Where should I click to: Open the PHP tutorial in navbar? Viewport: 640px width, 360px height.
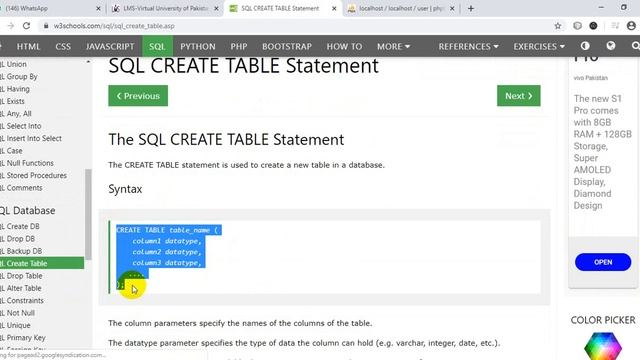239,46
